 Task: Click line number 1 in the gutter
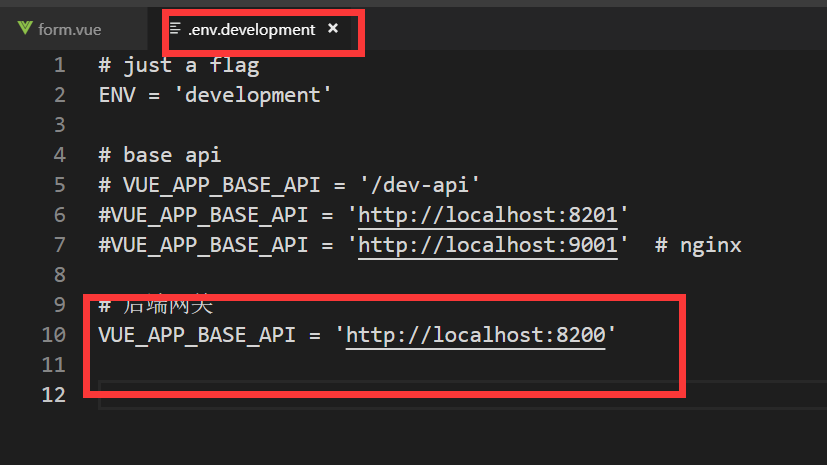point(59,65)
